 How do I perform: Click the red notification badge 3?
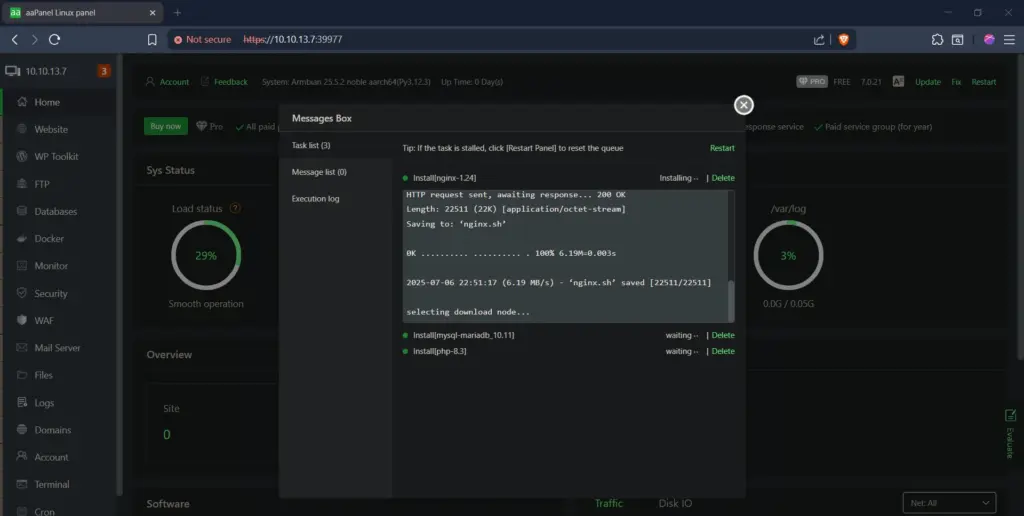103,71
